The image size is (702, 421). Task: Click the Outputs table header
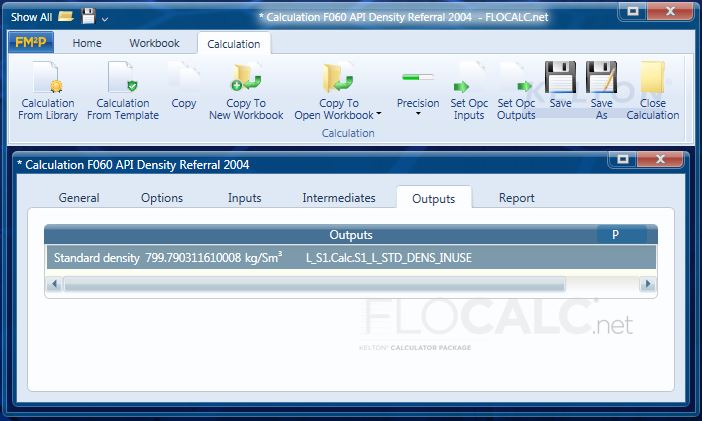[351, 235]
